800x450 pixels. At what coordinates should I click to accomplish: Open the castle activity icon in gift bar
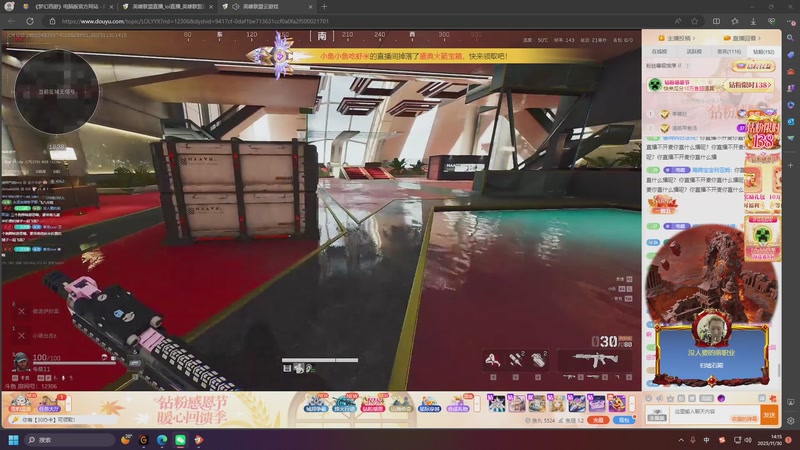(401, 404)
